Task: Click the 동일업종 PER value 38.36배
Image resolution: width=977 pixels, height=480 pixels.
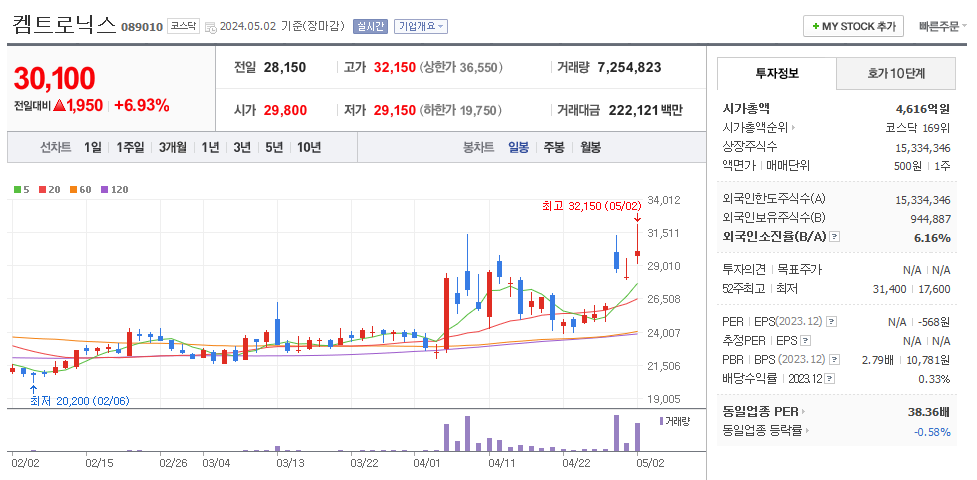Action: [x=929, y=411]
